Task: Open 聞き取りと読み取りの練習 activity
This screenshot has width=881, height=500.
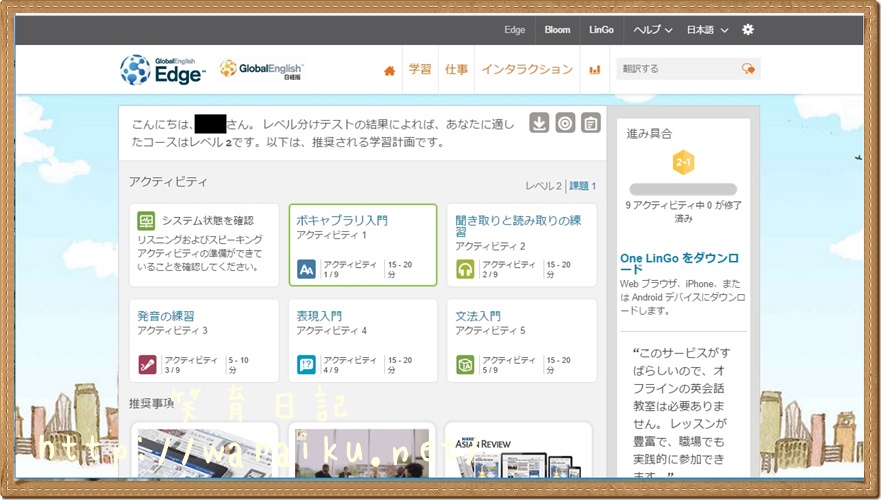Action: [x=518, y=226]
